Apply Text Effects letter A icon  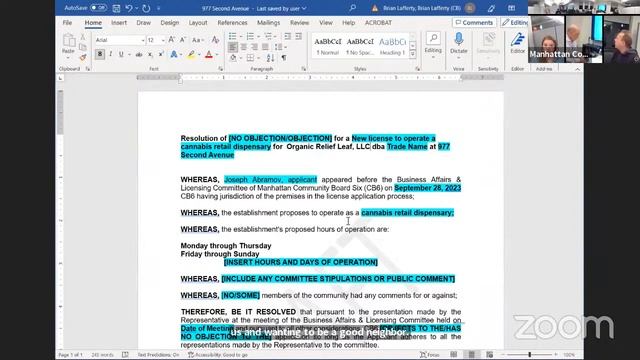[x=174, y=54]
